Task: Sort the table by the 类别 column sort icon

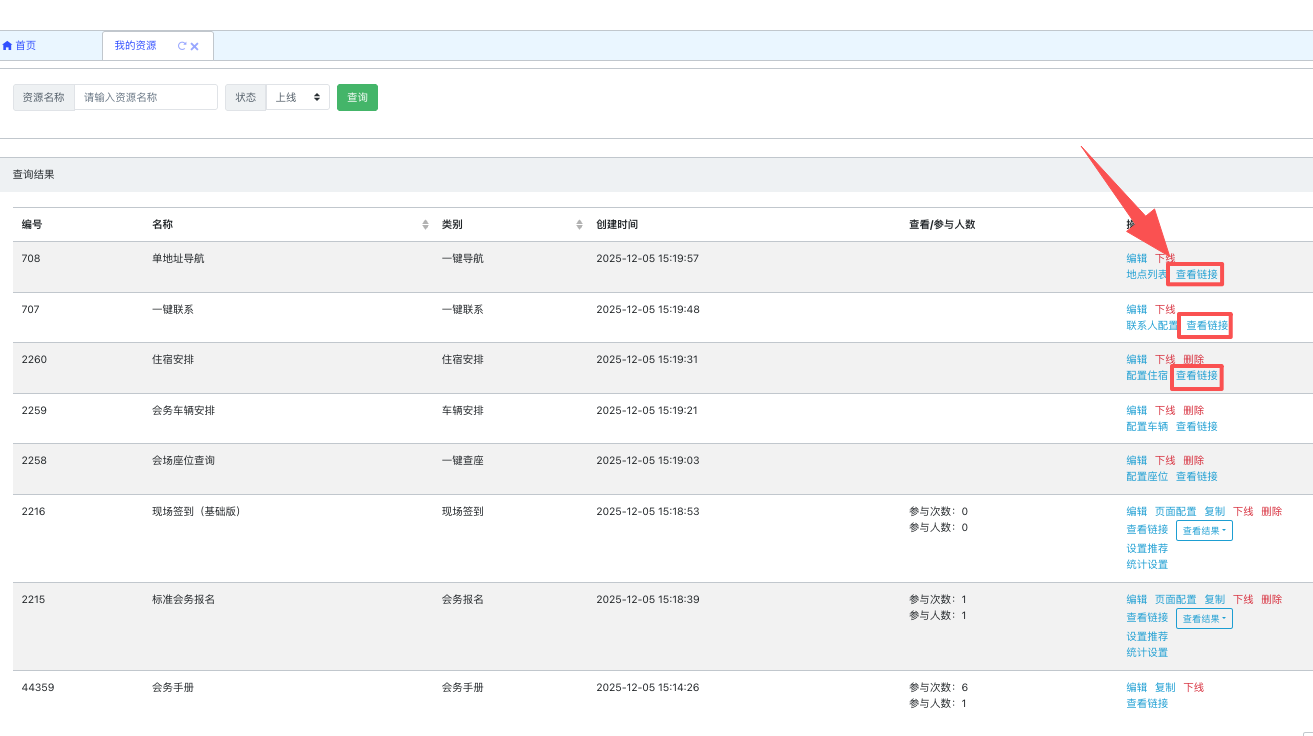Action: (579, 225)
